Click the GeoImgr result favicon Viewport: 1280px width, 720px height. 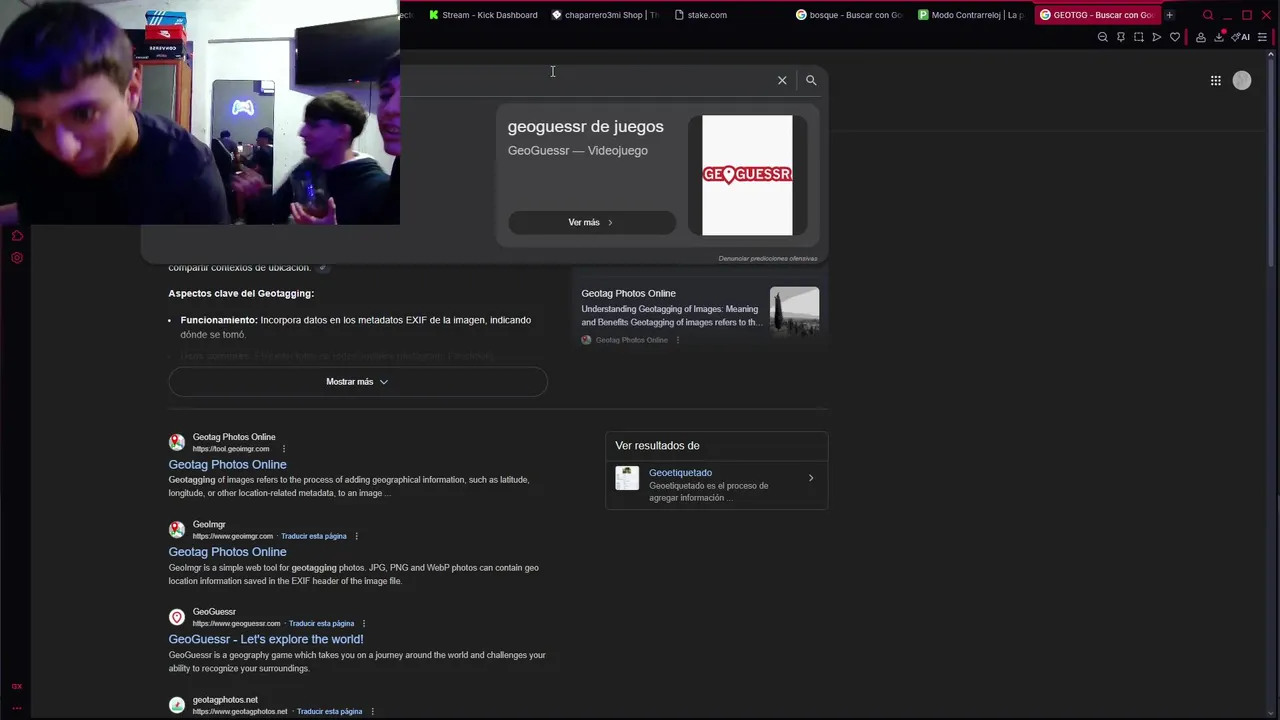pos(177,530)
